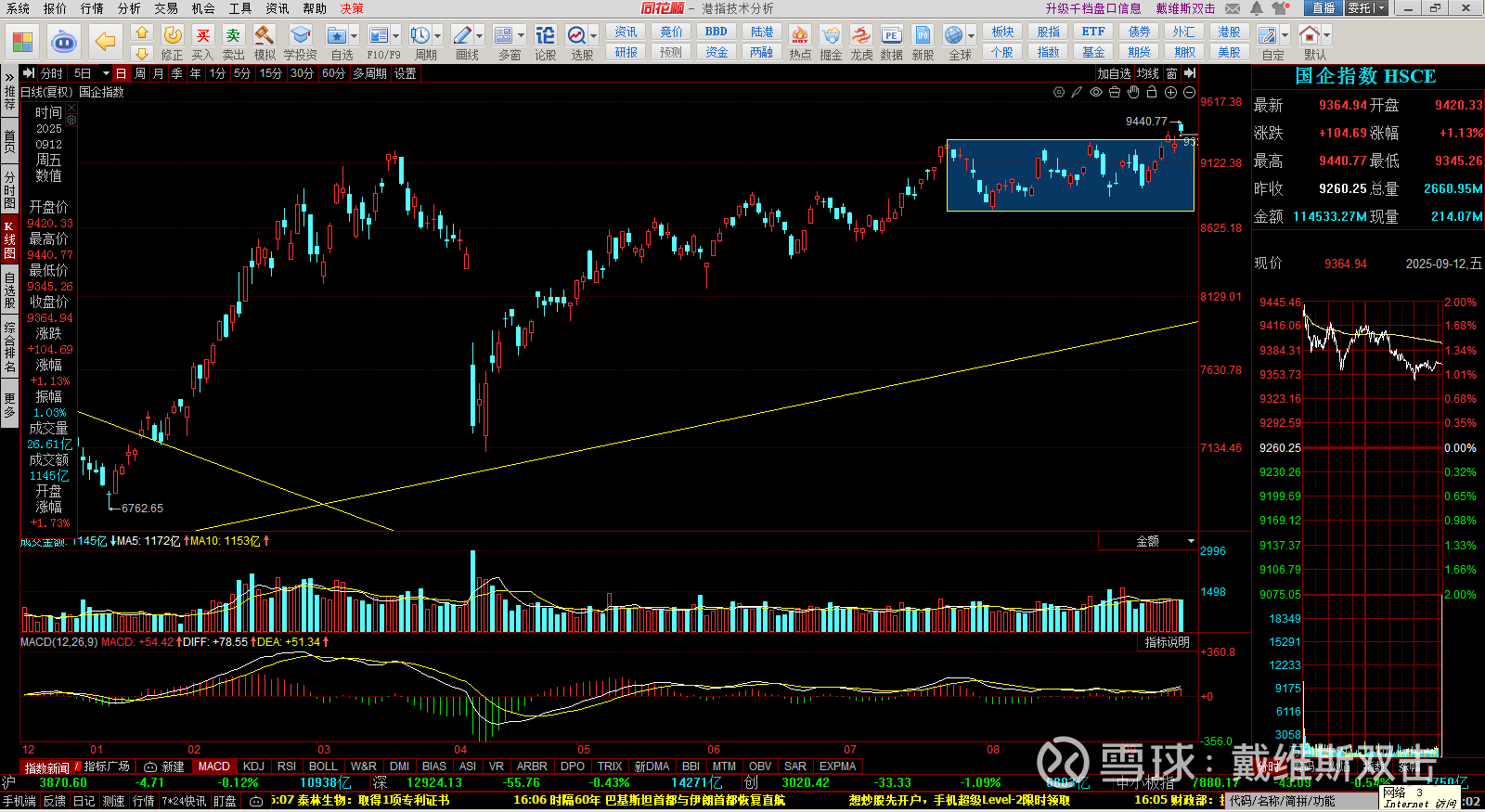
Task: Toggle chart visibility eye icon
Action: point(1096,92)
